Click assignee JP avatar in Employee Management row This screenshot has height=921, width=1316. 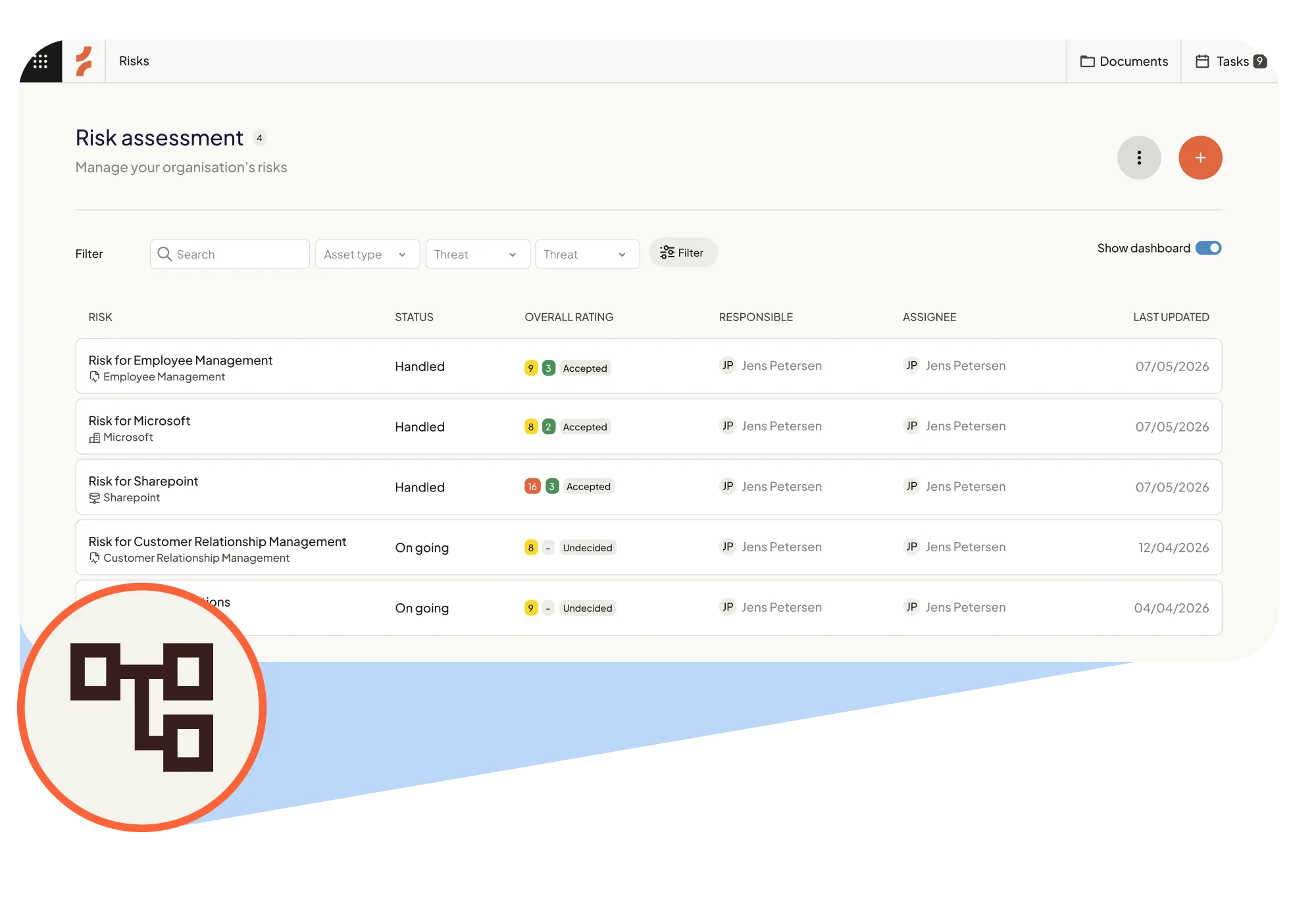click(x=911, y=366)
